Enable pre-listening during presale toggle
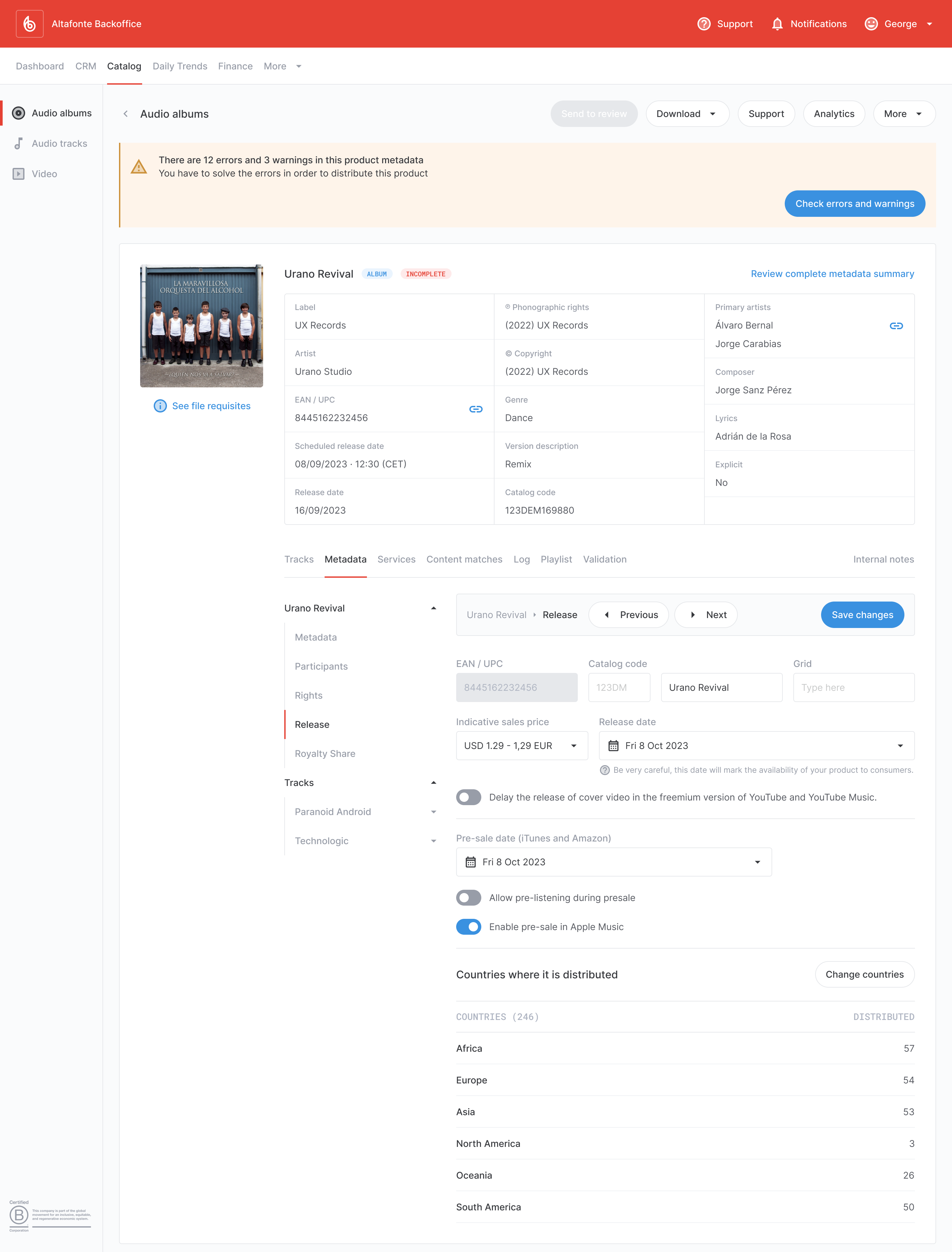This screenshot has width=952, height=1252. [x=469, y=897]
